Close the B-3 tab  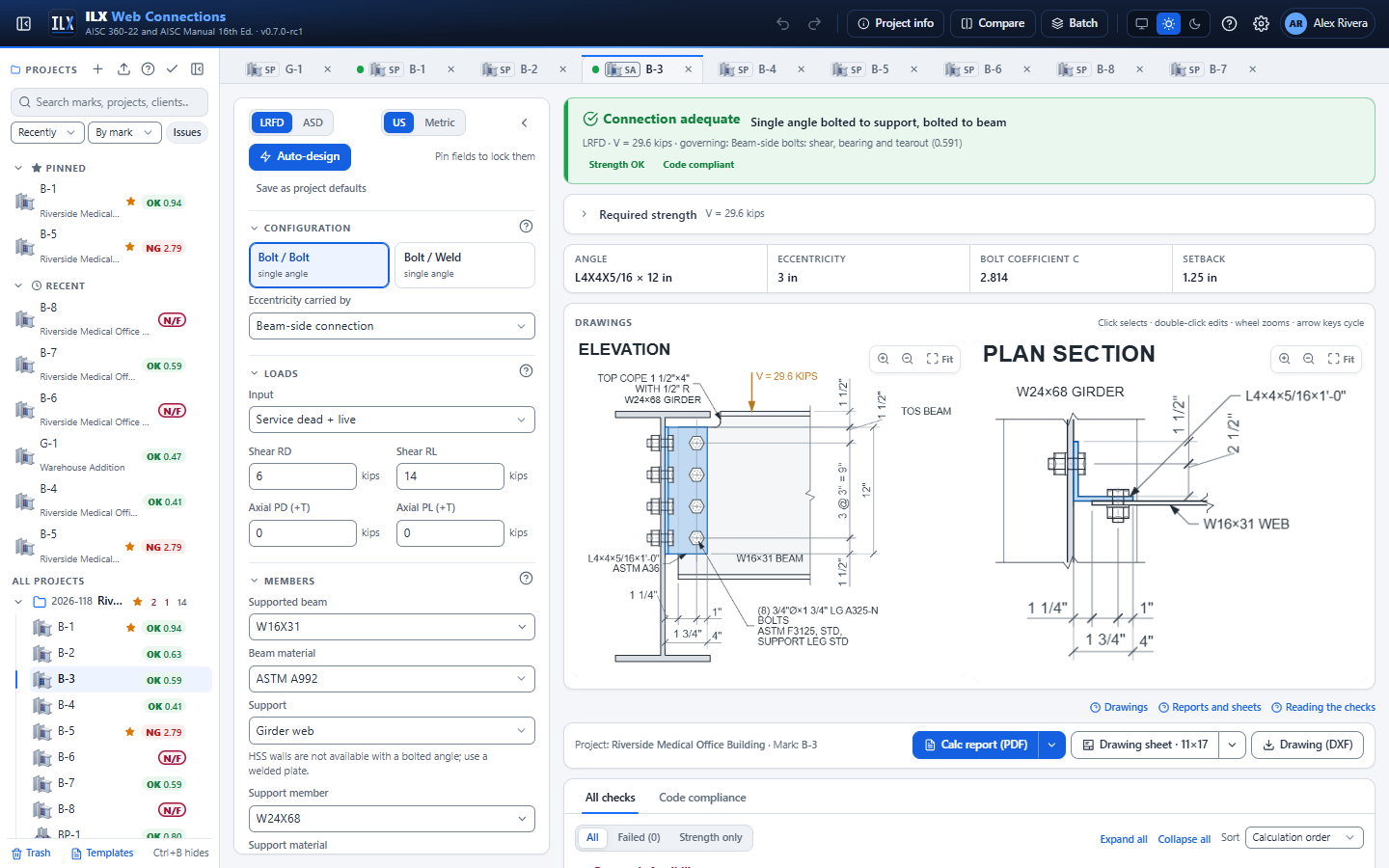688,69
